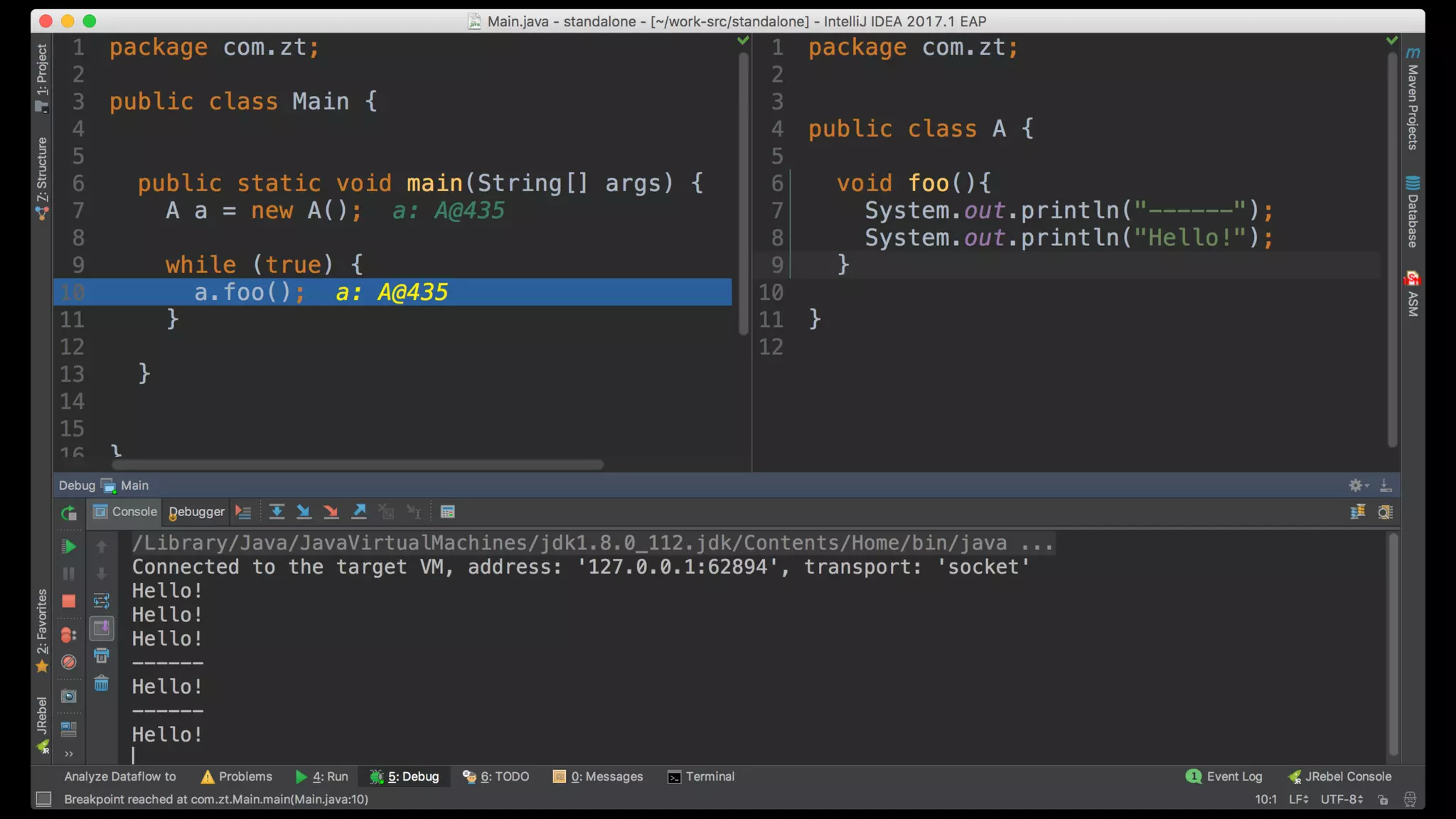Open the UTF-8 encoding selector
Screen dimensions: 1456x819
point(1341,799)
